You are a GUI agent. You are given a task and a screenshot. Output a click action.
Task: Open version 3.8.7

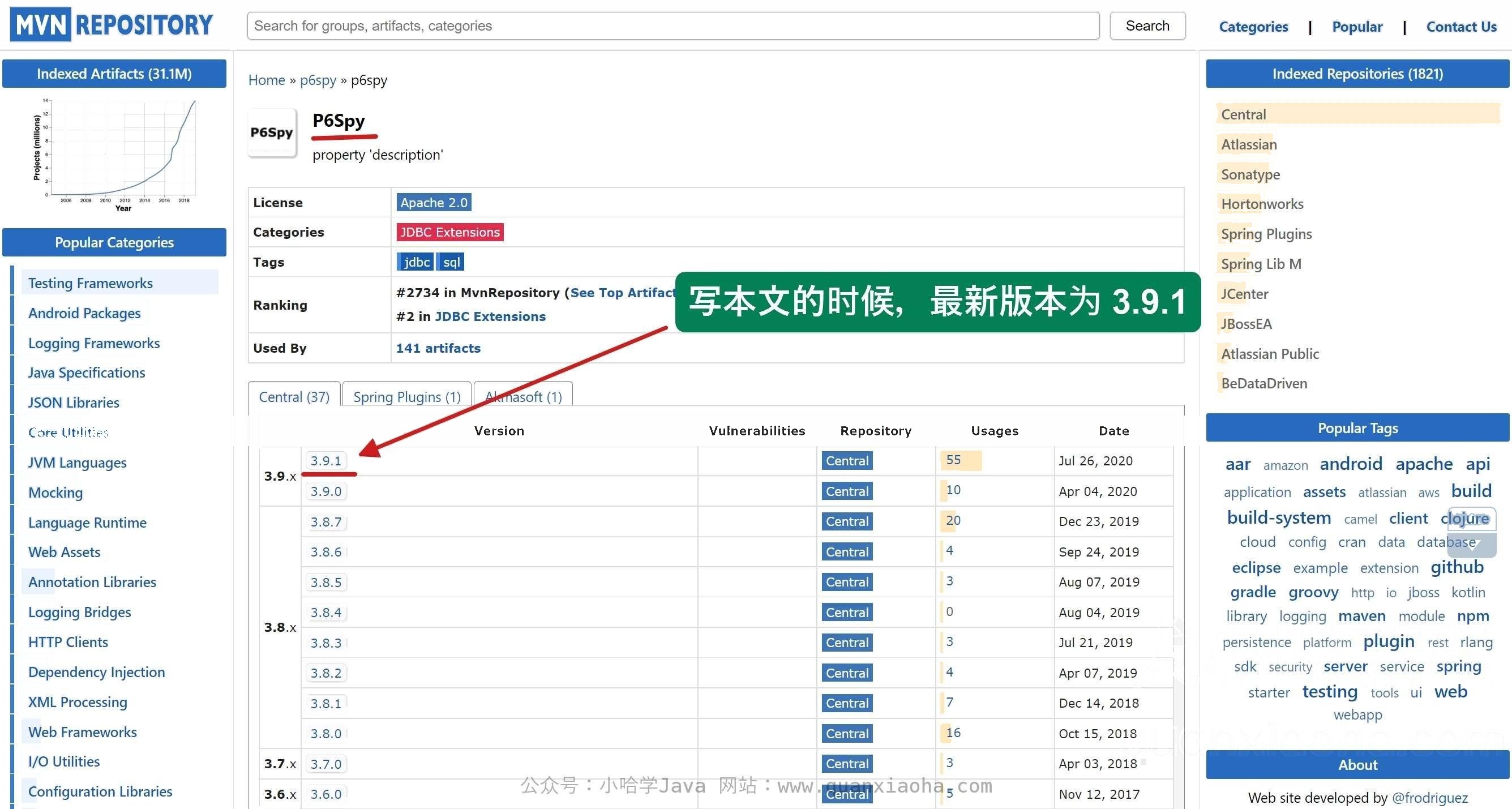point(325,521)
